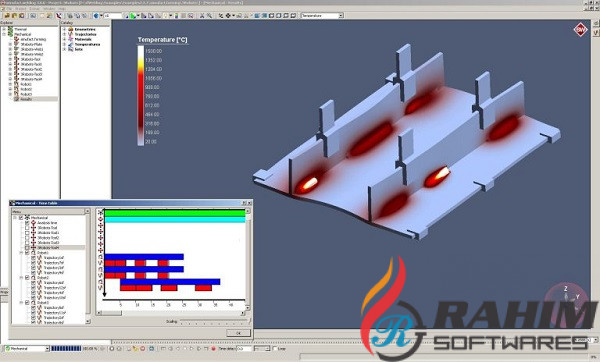Click the Temperatures catalog icon
Viewport: 600px width, 362px height.
click(x=70, y=44)
